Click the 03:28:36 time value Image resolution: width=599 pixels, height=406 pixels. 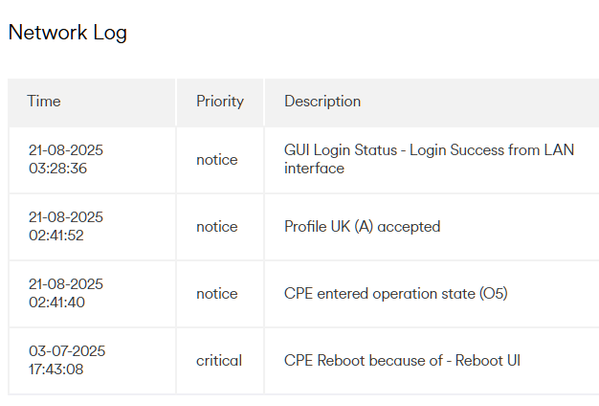pyautogui.click(x=58, y=168)
